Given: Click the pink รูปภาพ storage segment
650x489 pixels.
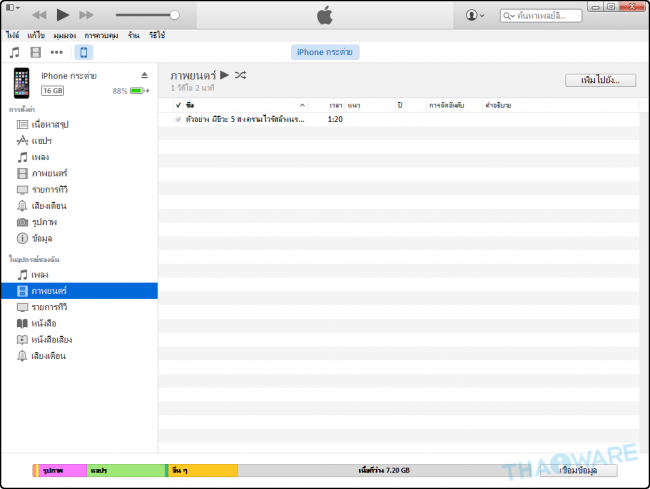Looking at the screenshot, I should (63, 470).
